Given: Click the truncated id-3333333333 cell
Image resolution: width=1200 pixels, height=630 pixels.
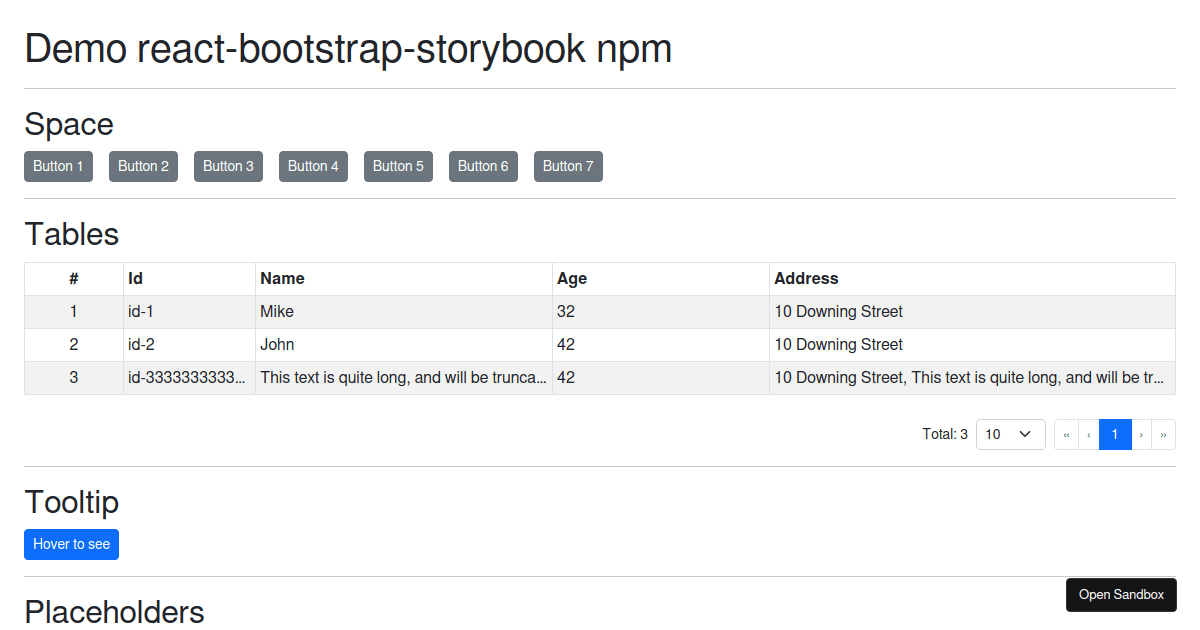Looking at the screenshot, I should [188, 377].
